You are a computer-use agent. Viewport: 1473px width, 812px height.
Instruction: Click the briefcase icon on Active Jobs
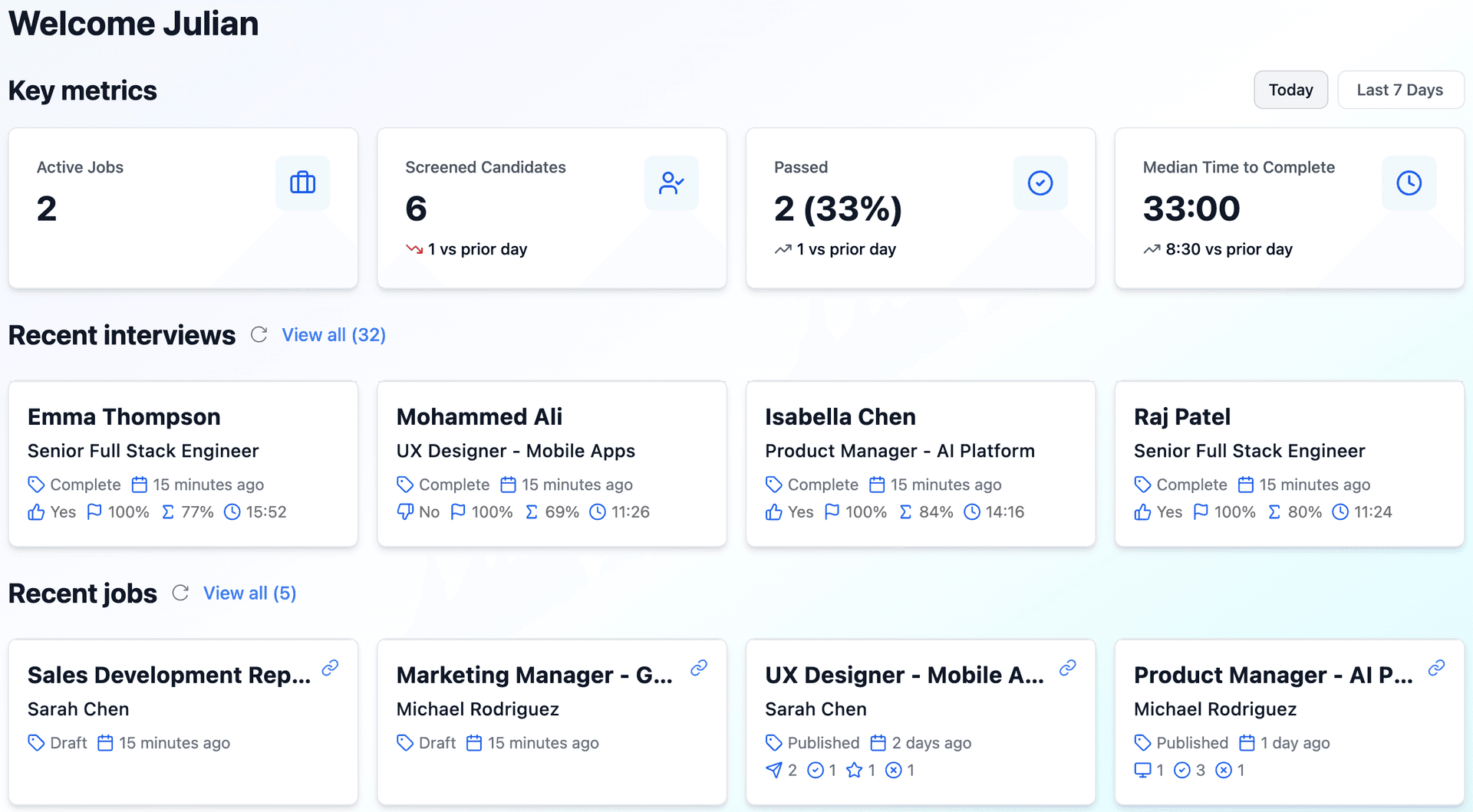(302, 182)
